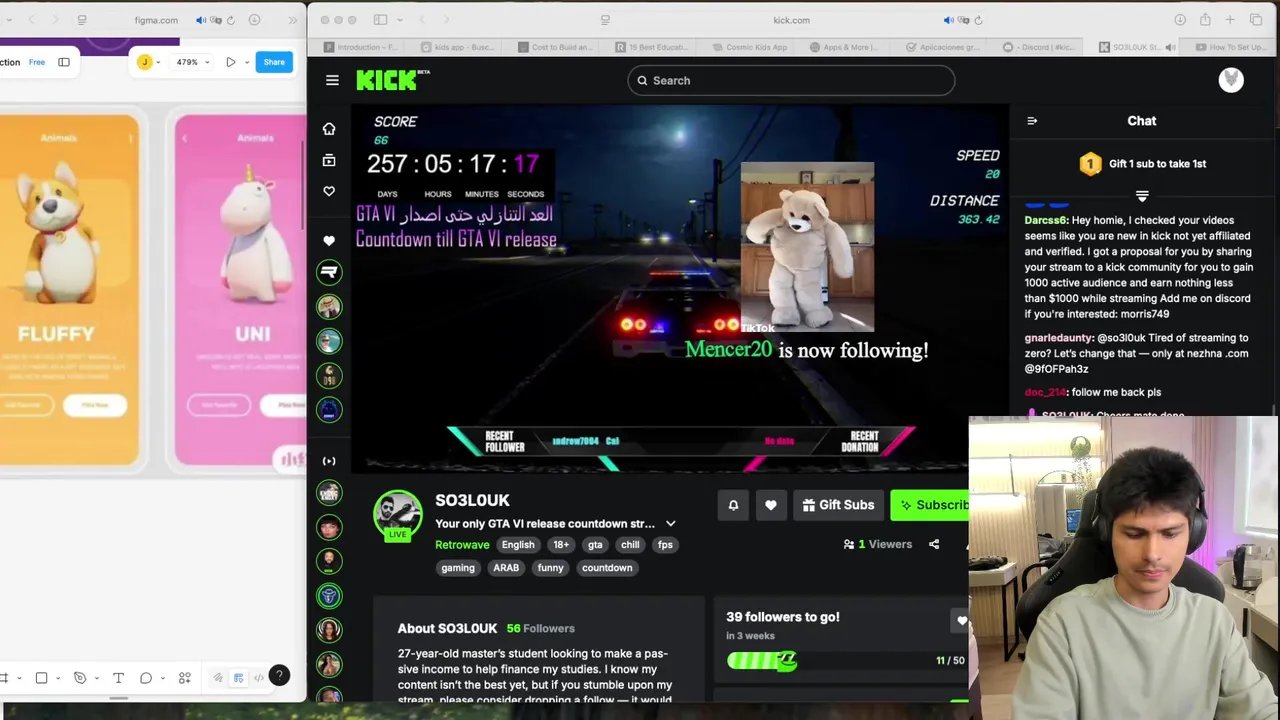This screenshot has width=1280, height=720.
Task: Click the Share button in Figma
Action: [274, 62]
